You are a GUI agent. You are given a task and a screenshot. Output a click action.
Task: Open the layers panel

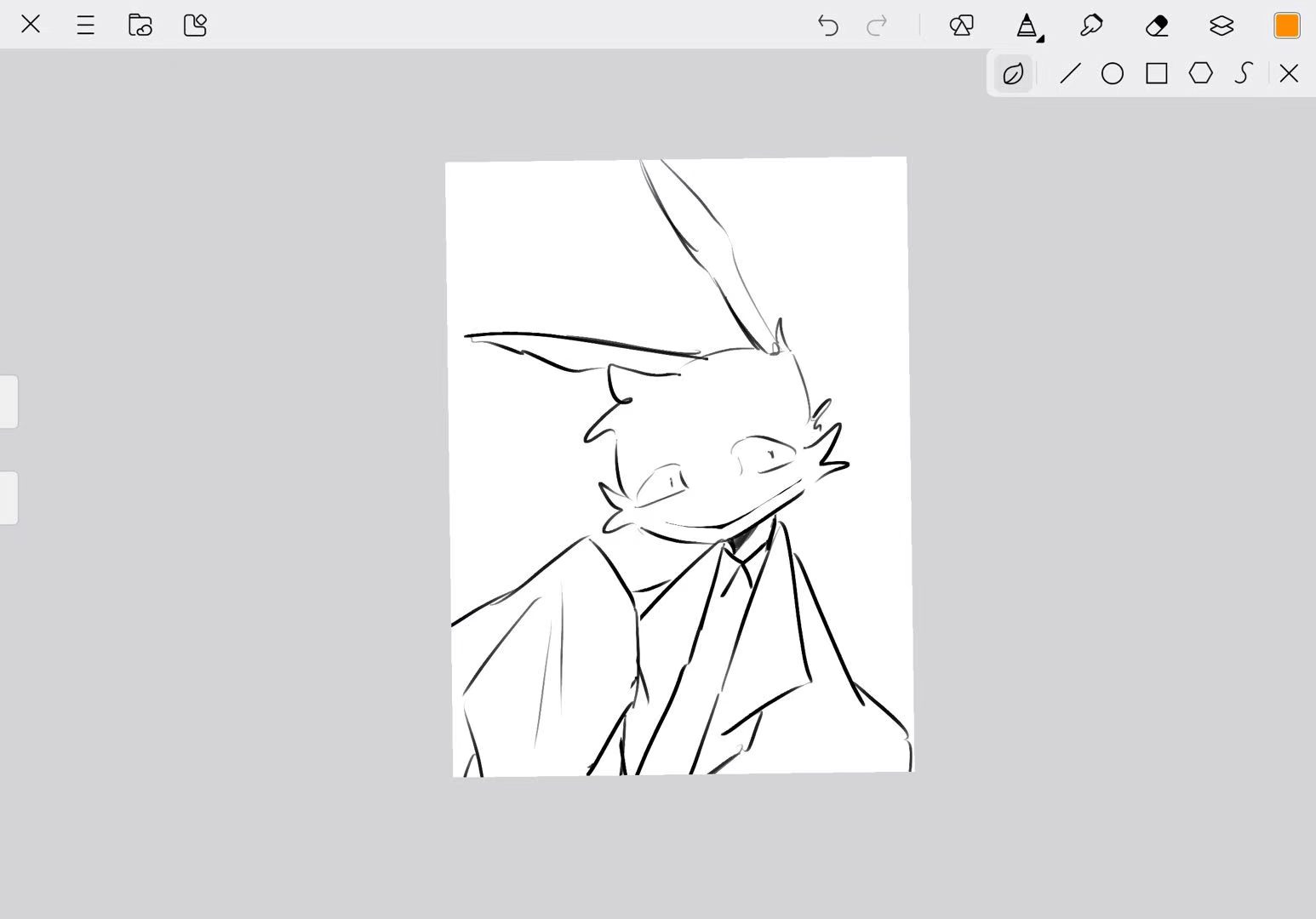point(1222,26)
